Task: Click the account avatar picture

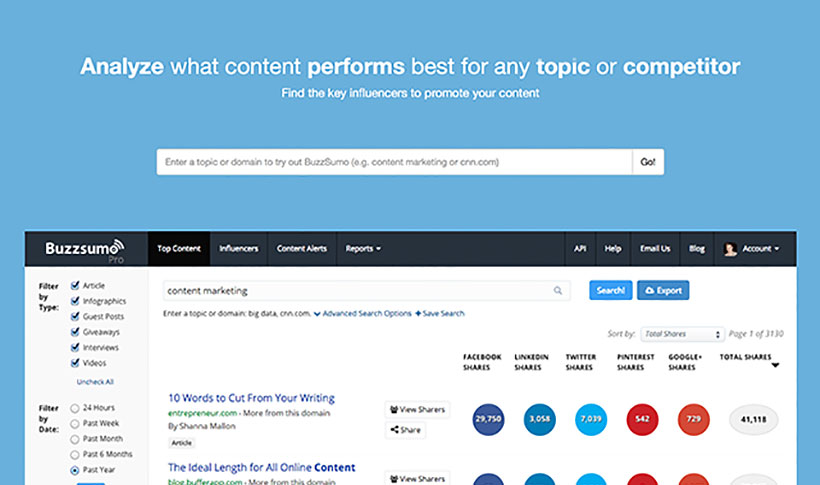Action: pyautogui.click(x=730, y=249)
